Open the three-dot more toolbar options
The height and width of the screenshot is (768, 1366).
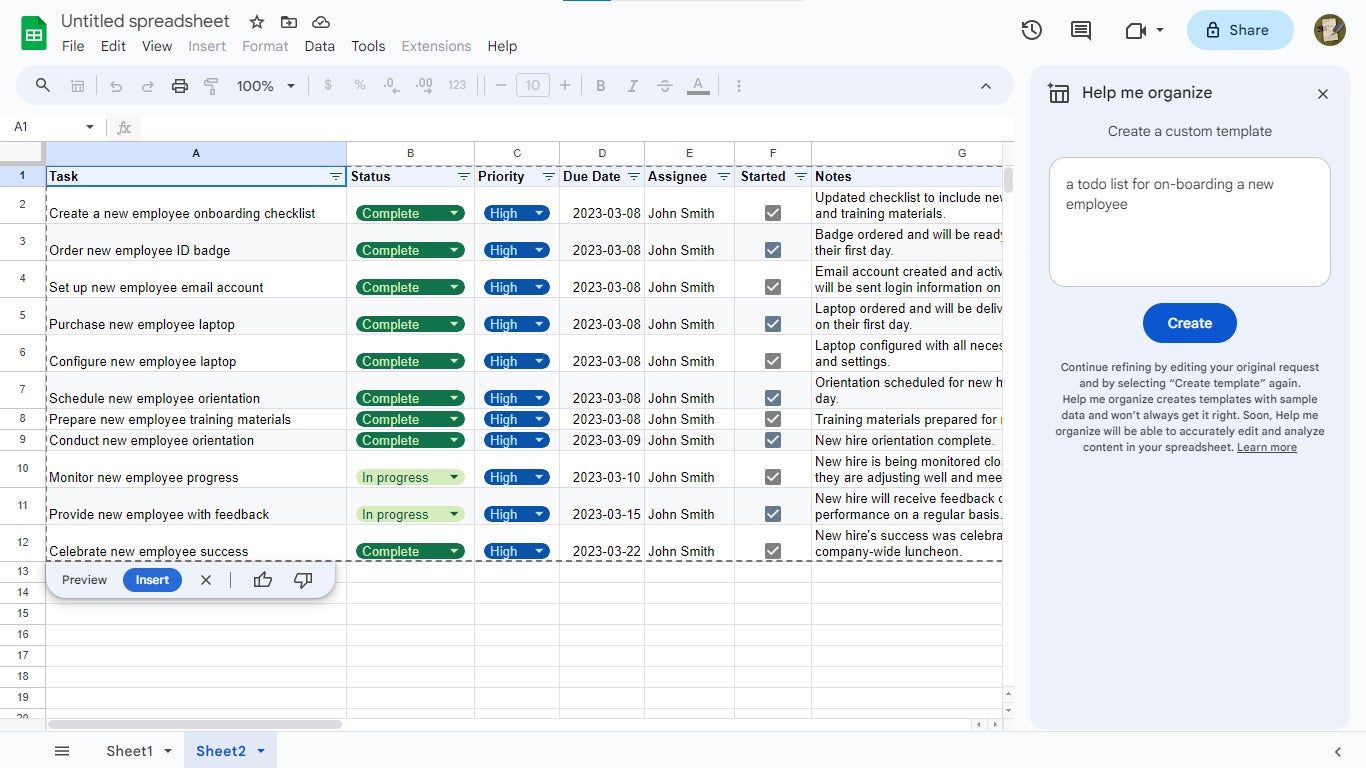(739, 86)
